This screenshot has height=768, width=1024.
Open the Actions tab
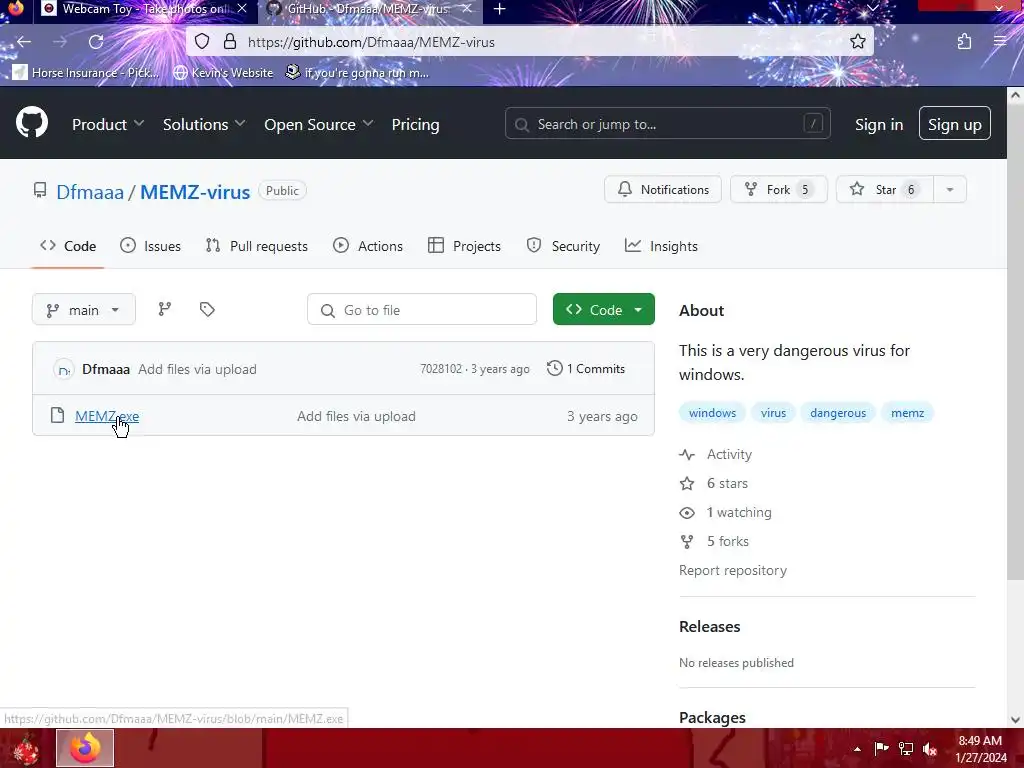[368, 246]
